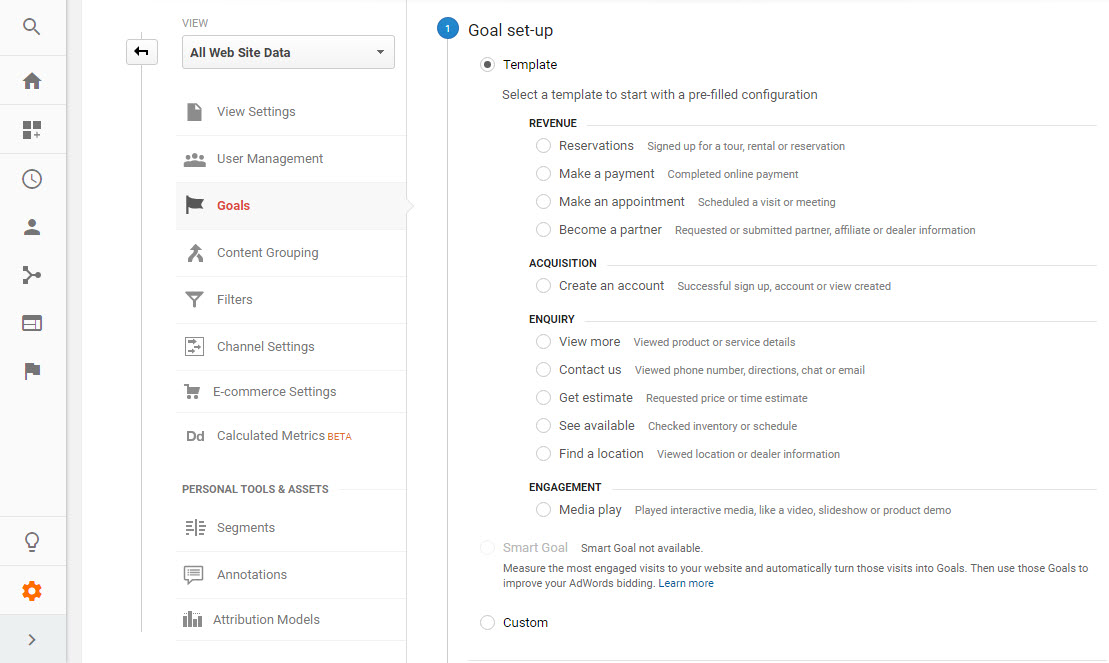This screenshot has height=663, width=1109.
Task: Open the Home icon in left sidebar
Action: click(x=32, y=81)
